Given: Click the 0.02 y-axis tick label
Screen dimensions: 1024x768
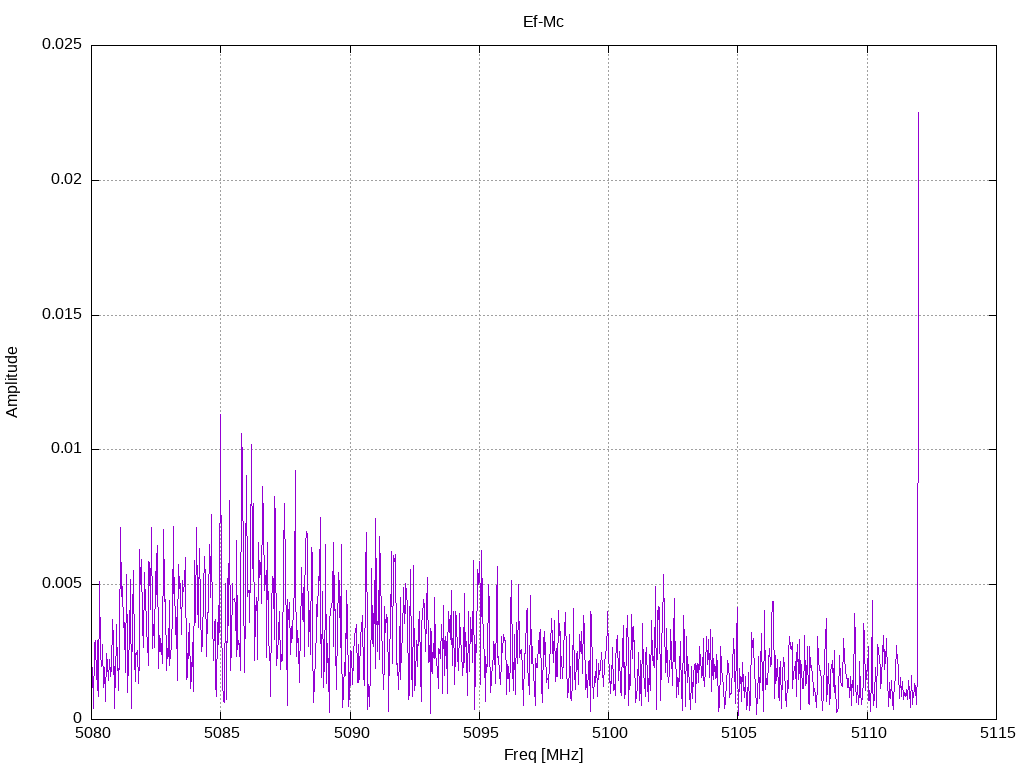Looking at the screenshot, I should click(65, 180).
